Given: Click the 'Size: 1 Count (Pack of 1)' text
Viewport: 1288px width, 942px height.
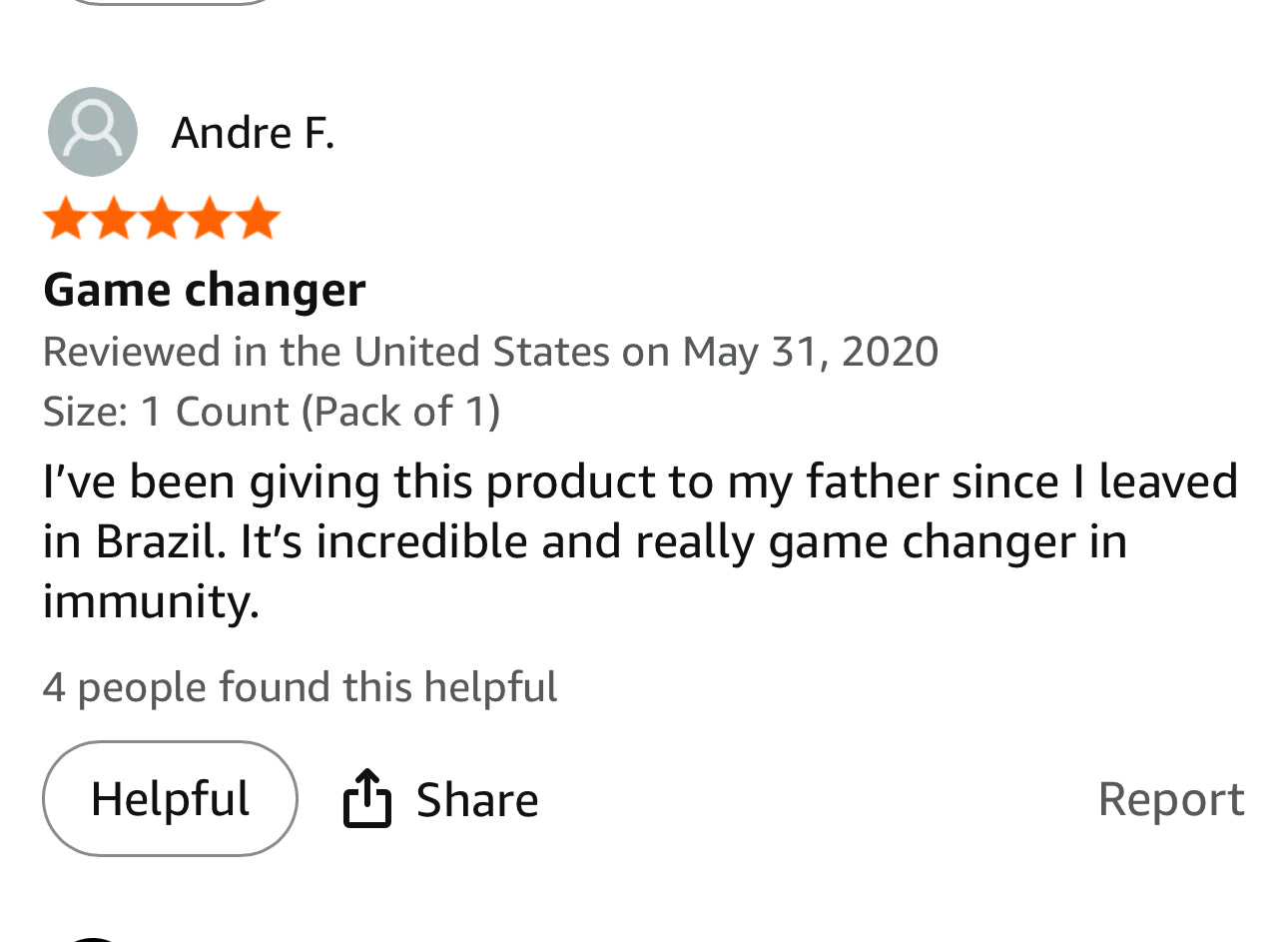Looking at the screenshot, I should click(x=272, y=411).
